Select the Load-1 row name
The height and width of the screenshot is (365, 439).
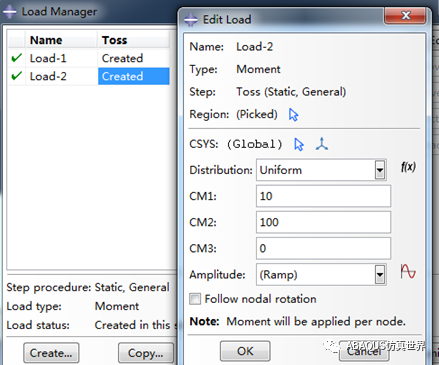(48, 58)
